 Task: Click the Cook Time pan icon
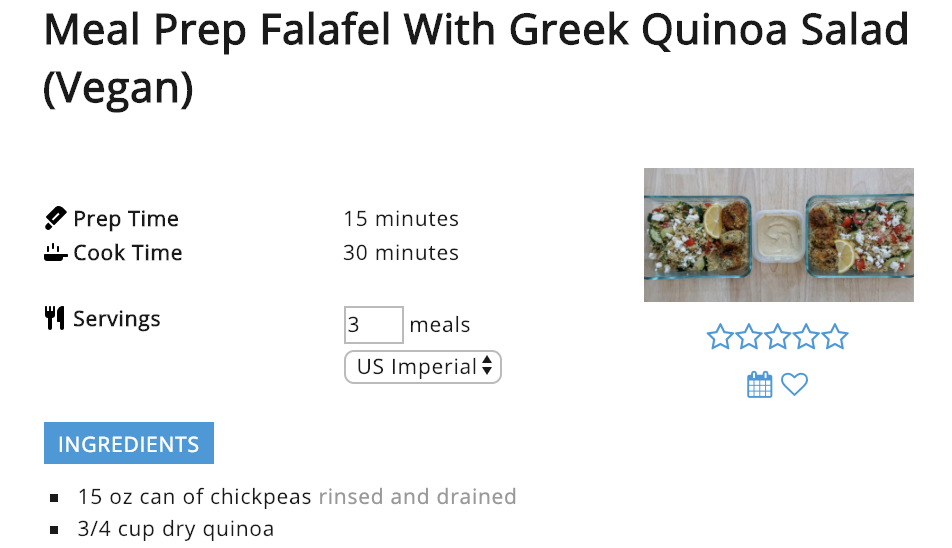point(55,252)
